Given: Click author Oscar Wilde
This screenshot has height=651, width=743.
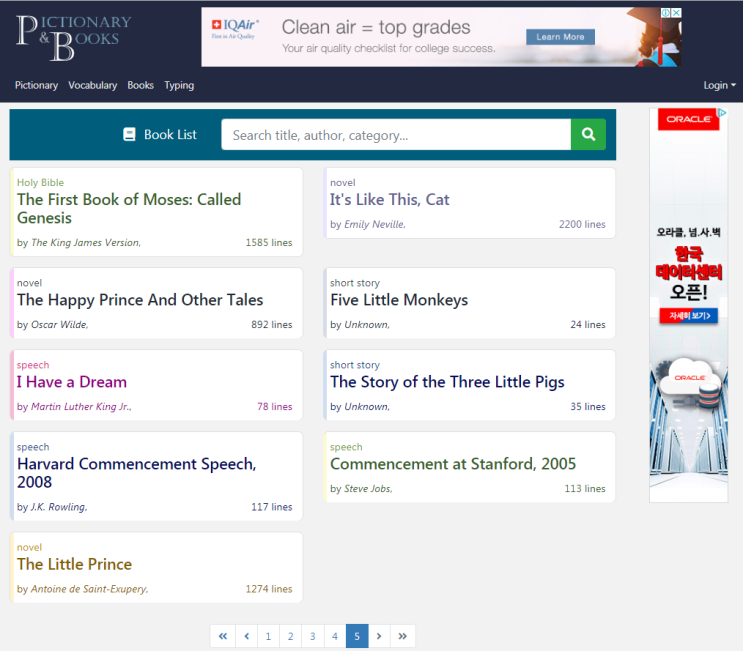Looking at the screenshot, I should point(59,325).
